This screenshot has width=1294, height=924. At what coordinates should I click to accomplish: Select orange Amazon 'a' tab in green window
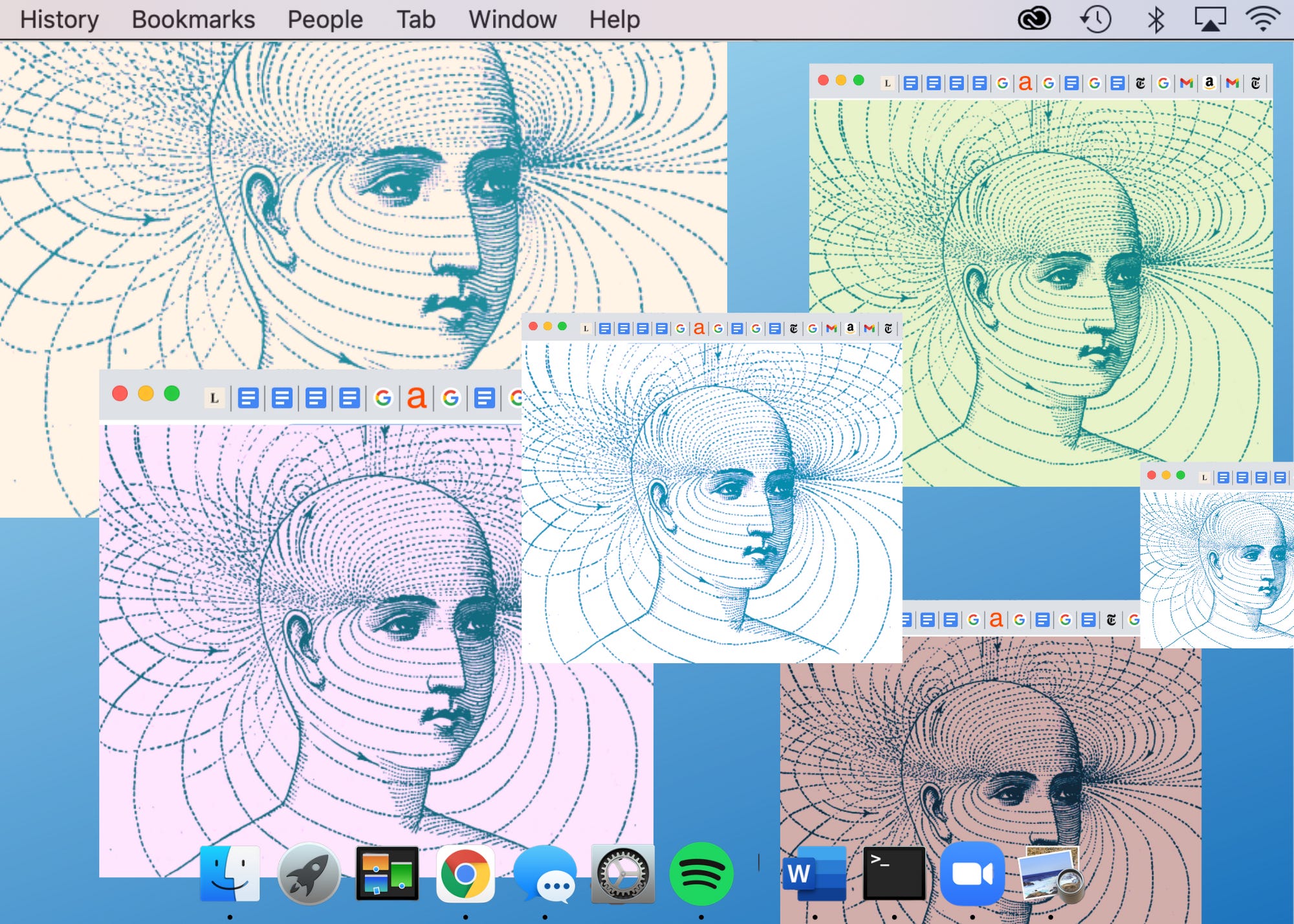[1025, 82]
